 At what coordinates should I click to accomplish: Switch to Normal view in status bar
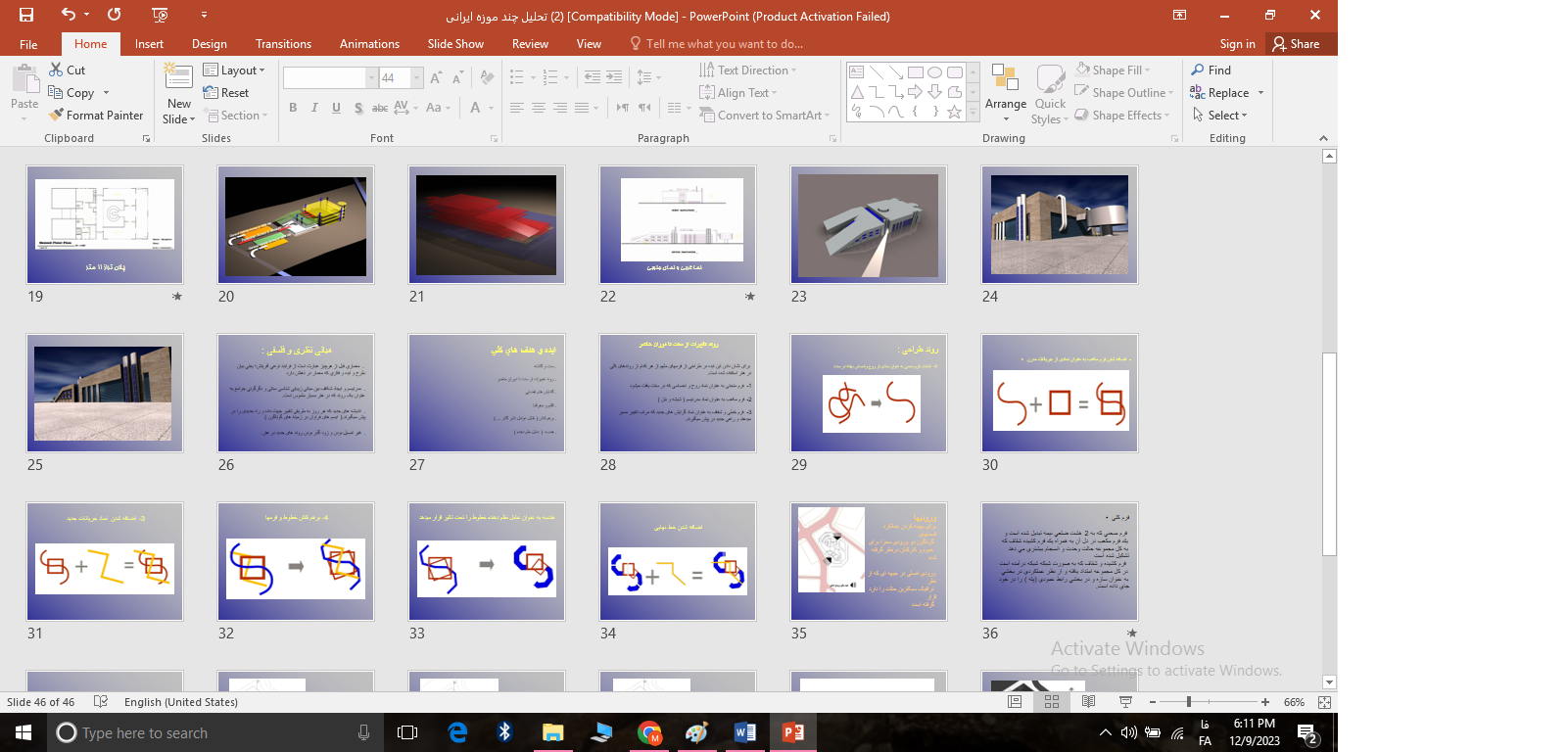[x=1015, y=702]
